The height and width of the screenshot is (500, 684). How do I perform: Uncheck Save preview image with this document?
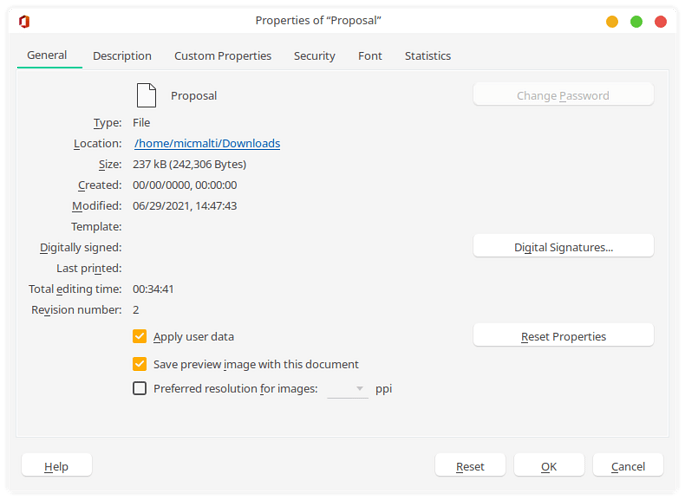click(x=140, y=364)
